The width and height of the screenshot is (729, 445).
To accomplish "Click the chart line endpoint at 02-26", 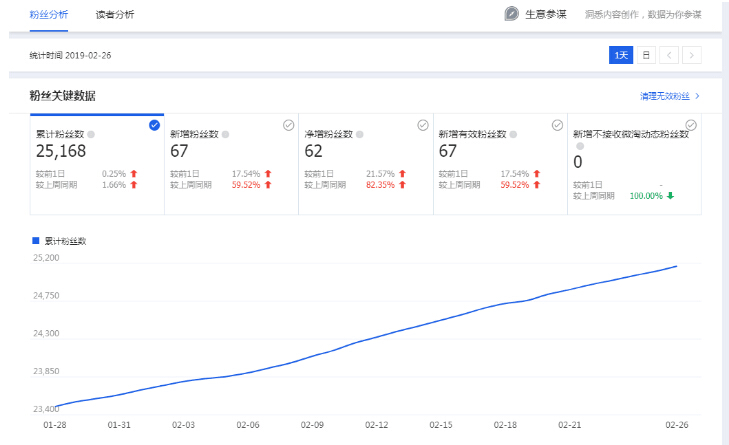I will click(x=677, y=266).
